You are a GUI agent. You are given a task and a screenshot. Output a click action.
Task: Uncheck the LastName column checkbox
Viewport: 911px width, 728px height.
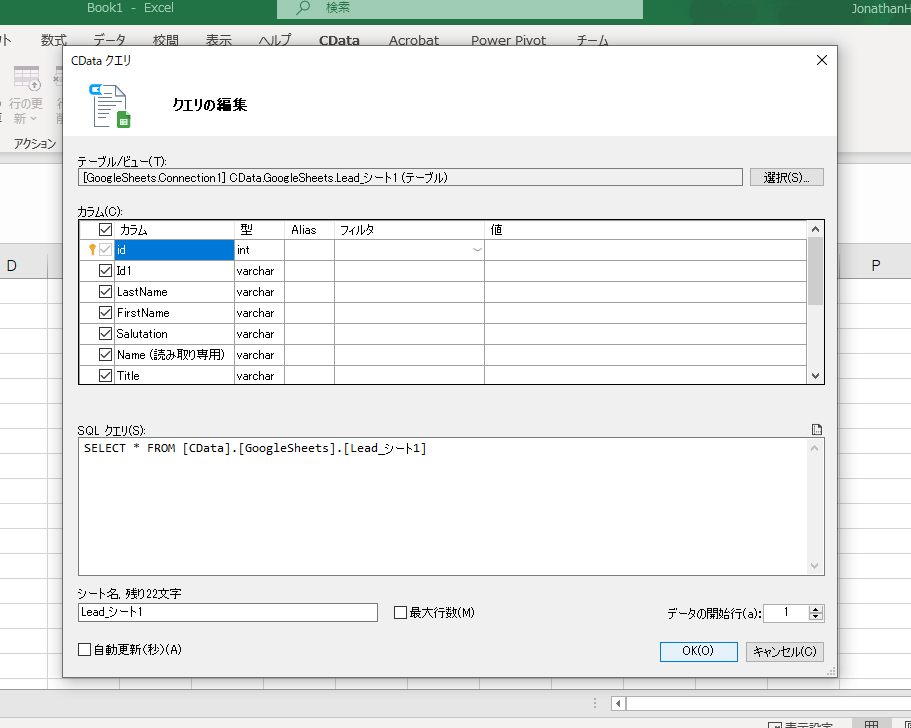(x=106, y=292)
